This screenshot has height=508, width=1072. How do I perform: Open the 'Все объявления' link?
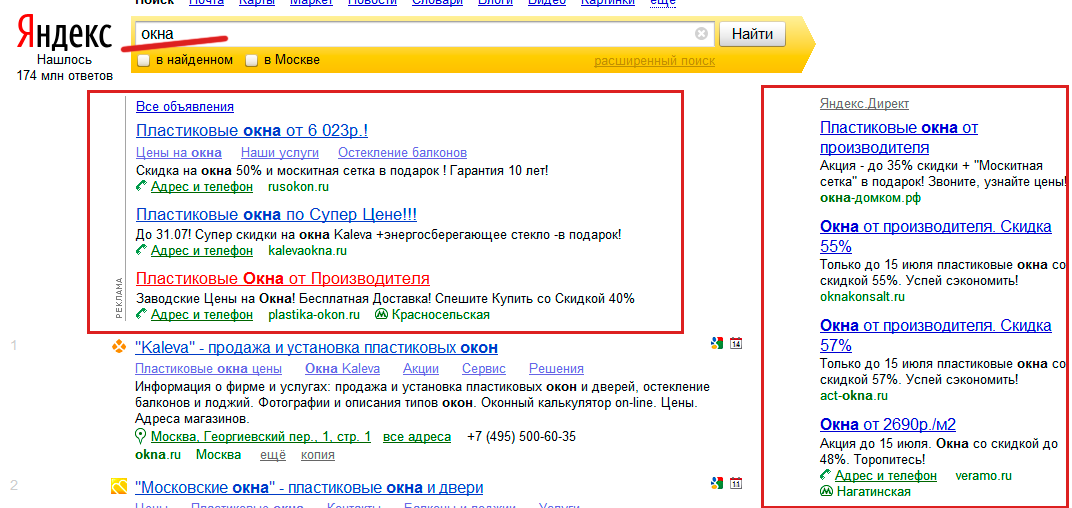(185, 107)
